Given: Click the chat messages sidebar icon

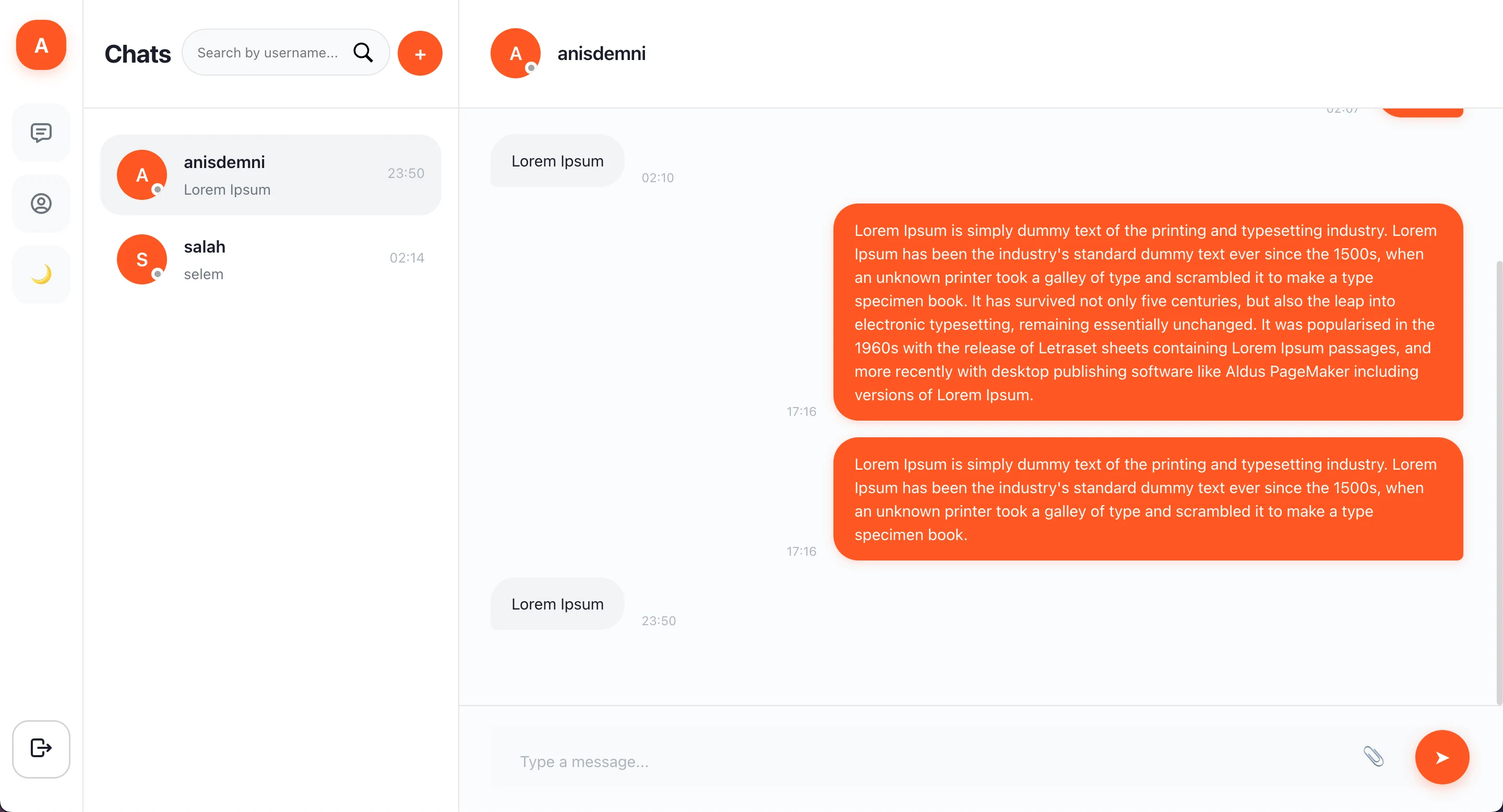Looking at the screenshot, I should (x=41, y=133).
